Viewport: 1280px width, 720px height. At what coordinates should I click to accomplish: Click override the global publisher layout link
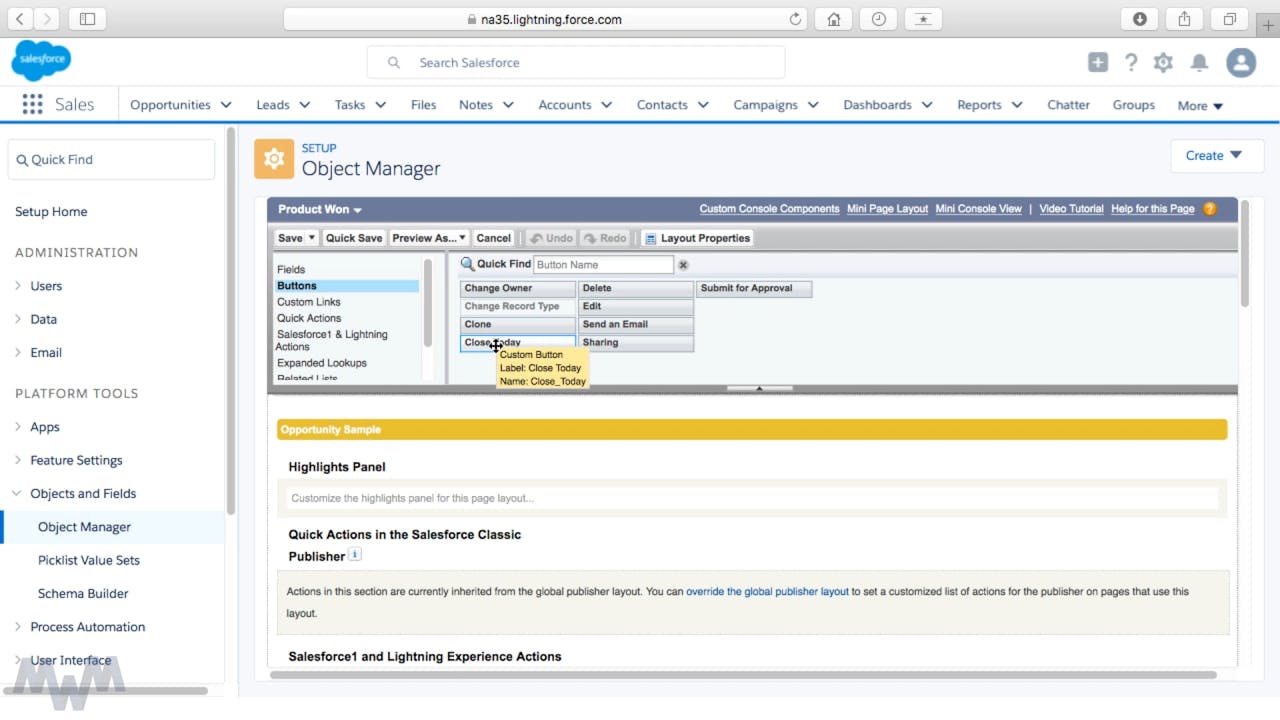click(767, 591)
